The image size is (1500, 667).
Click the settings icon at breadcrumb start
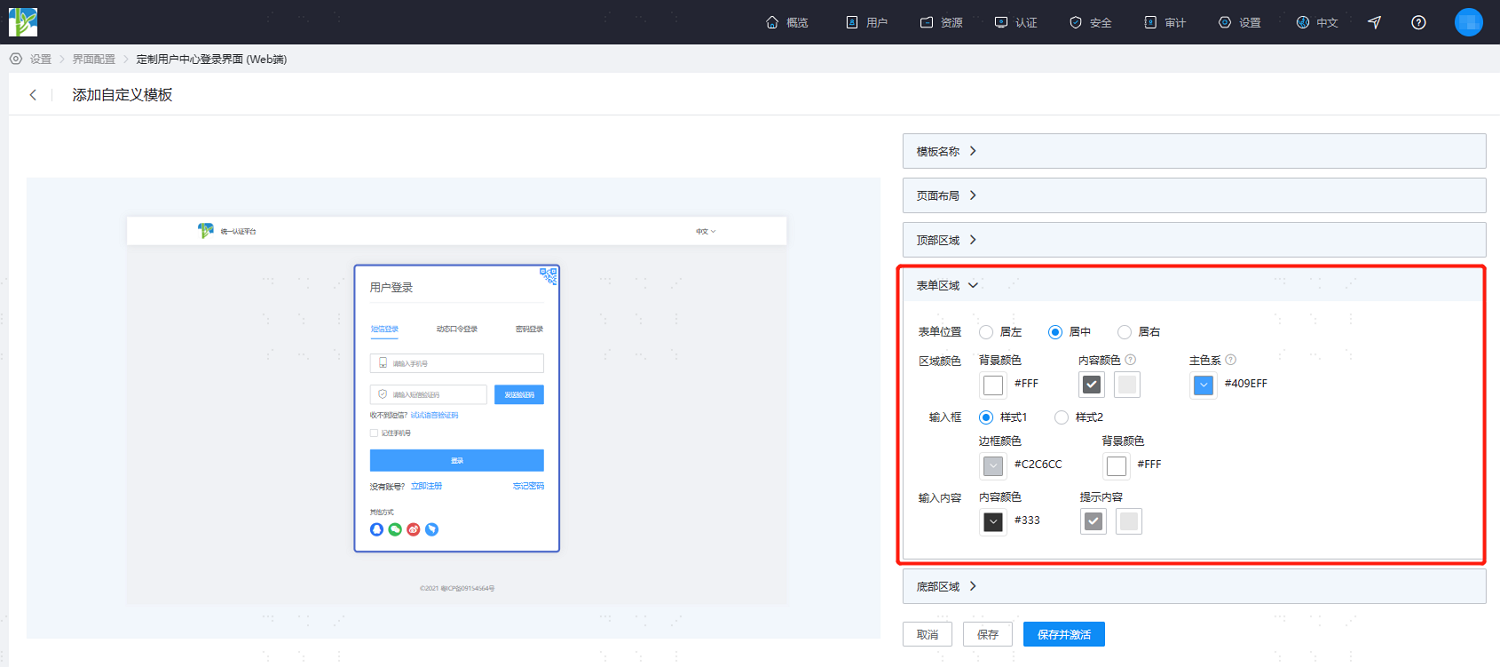[16, 59]
